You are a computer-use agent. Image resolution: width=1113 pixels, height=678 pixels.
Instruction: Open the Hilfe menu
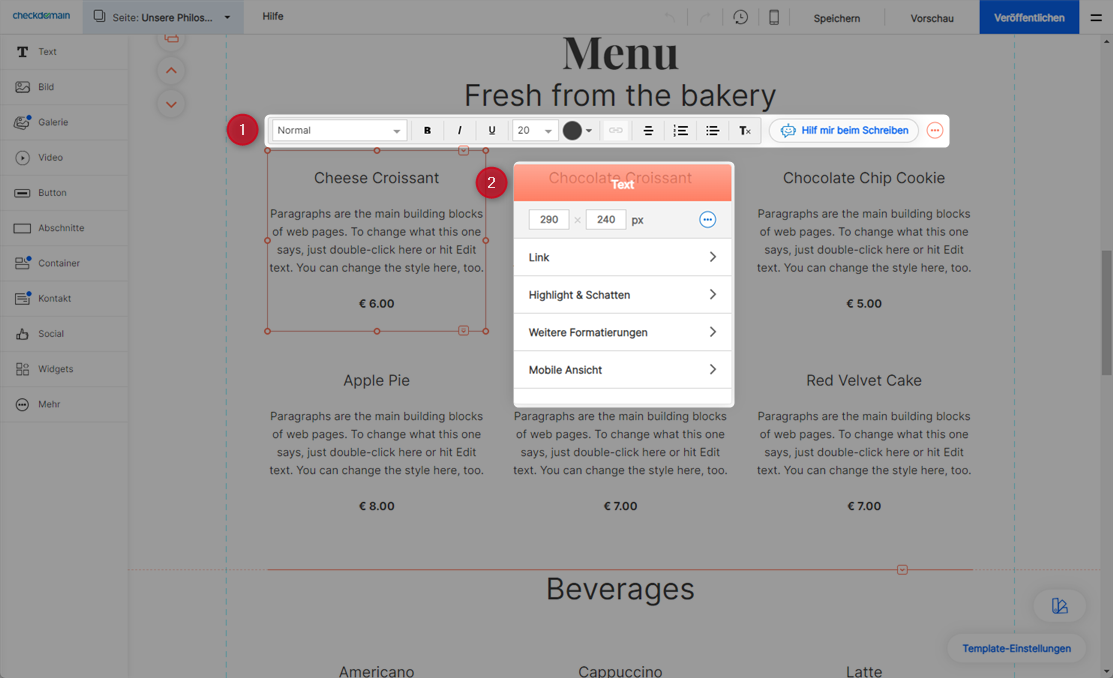click(x=273, y=17)
